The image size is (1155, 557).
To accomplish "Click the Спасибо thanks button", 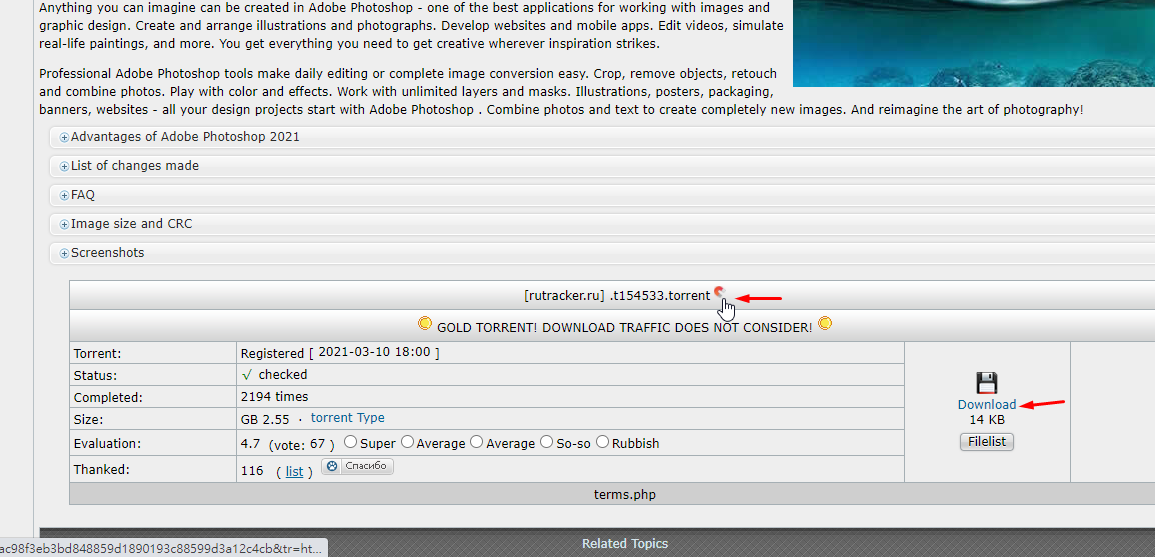I will pyautogui.click(x=357, y=466).
